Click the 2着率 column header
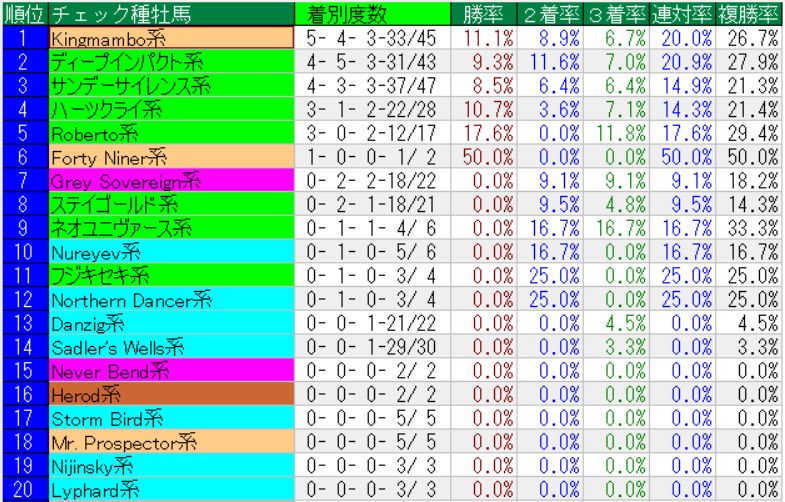Image resolution: width=785 pixels, height=502 pixels. pos(551,14)
